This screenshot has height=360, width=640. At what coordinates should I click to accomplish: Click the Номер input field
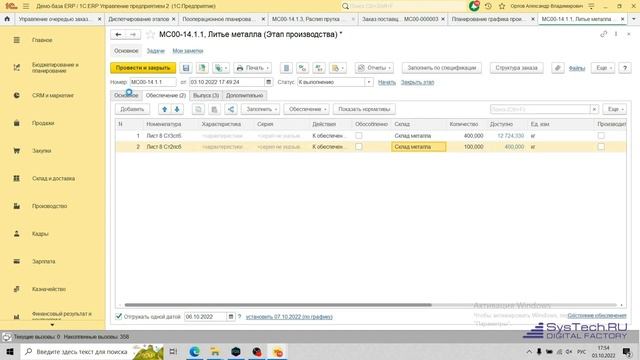tap(153, 82)
